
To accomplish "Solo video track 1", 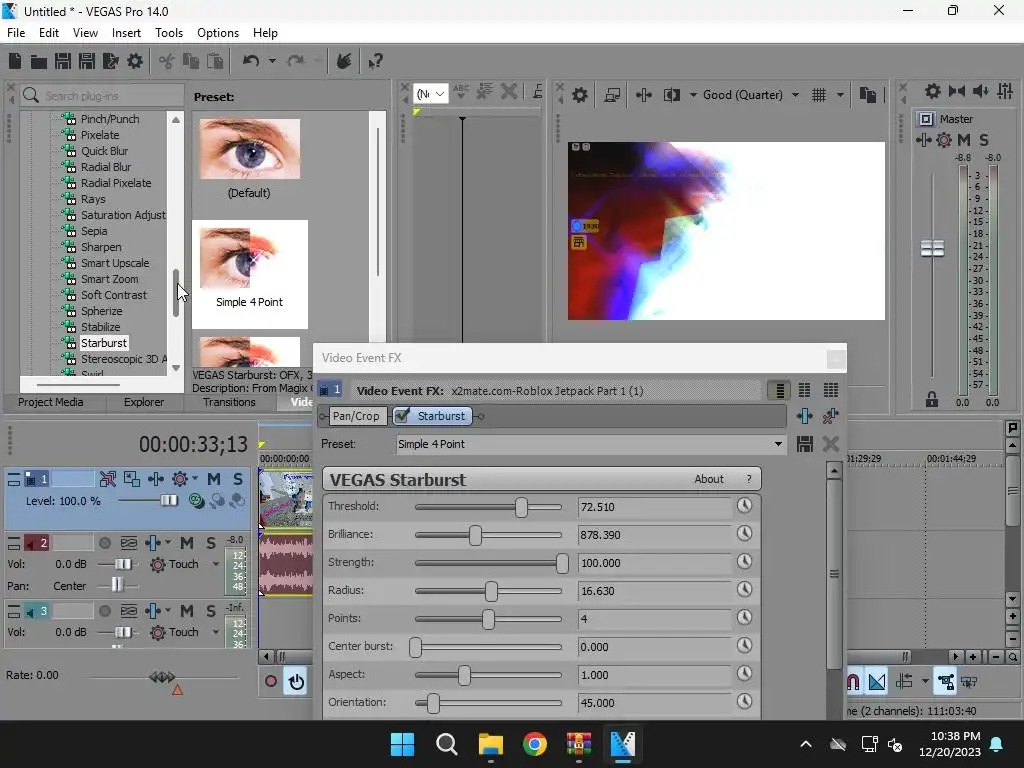I will [x=238, y=479].
